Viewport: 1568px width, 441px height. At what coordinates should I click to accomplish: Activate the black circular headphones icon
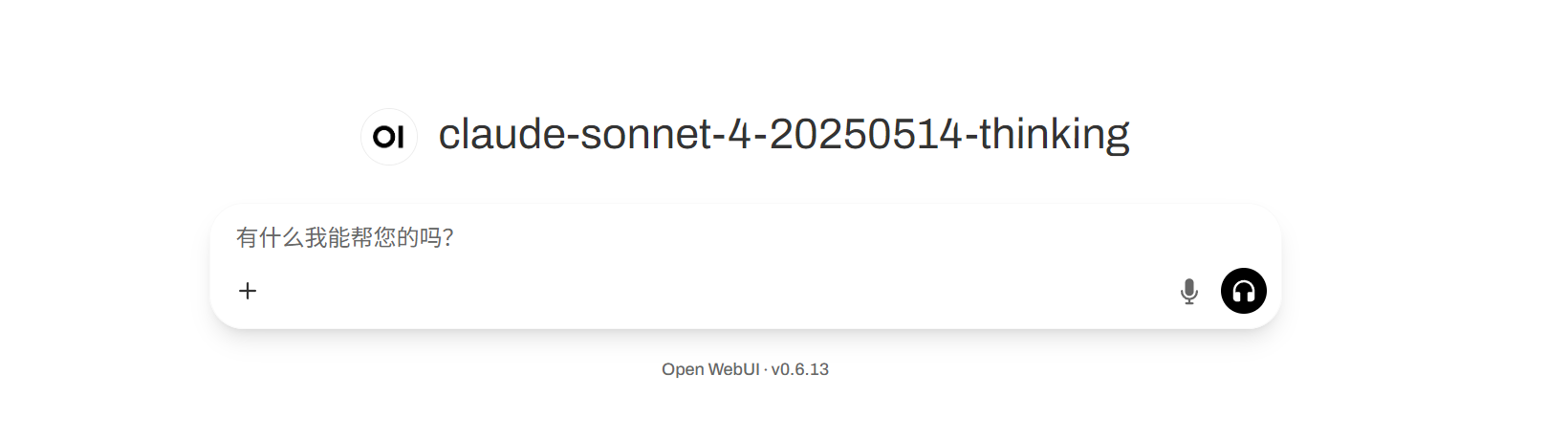click(x=1243, y=291)
